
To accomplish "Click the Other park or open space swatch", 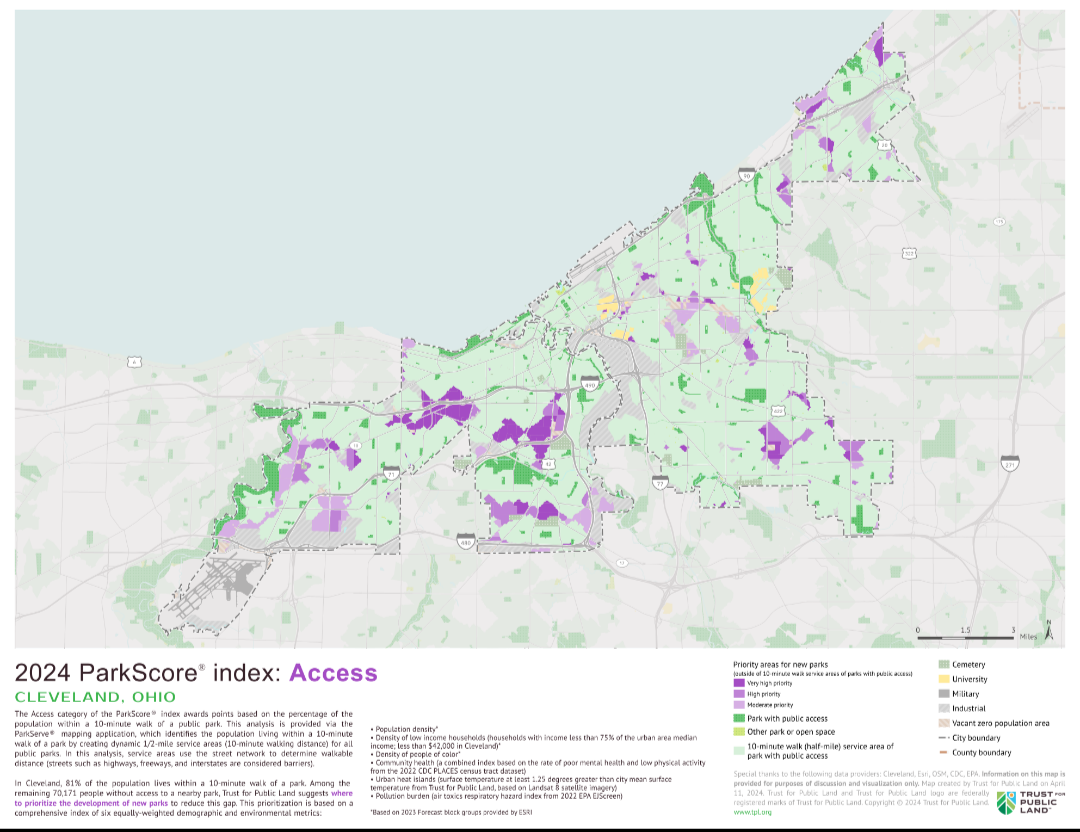I will click(x=738, y=731).
